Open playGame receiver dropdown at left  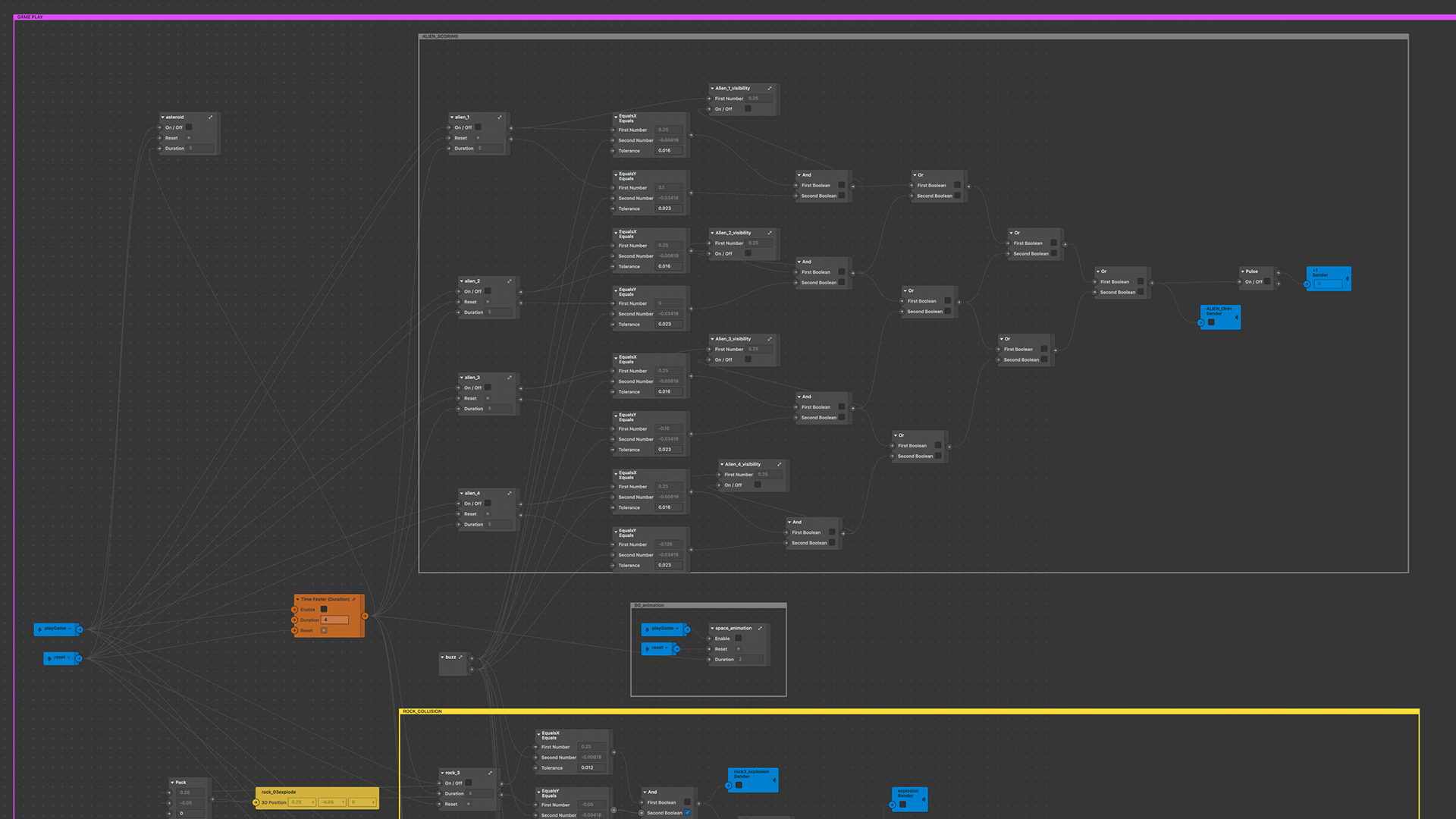(x=71, y=629)
